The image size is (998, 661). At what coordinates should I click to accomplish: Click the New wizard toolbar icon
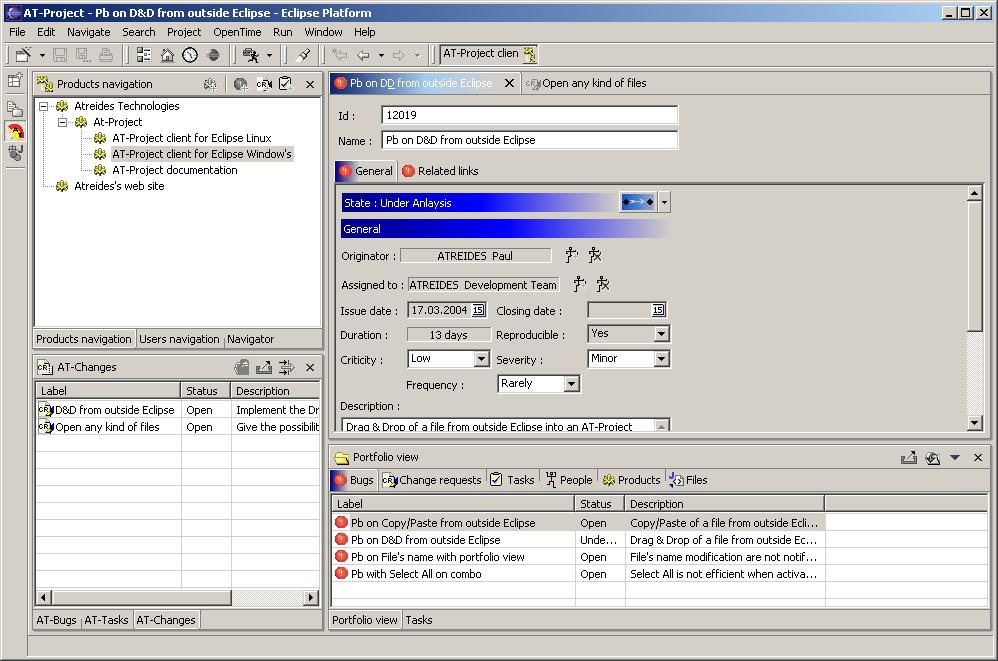point(24,55)
